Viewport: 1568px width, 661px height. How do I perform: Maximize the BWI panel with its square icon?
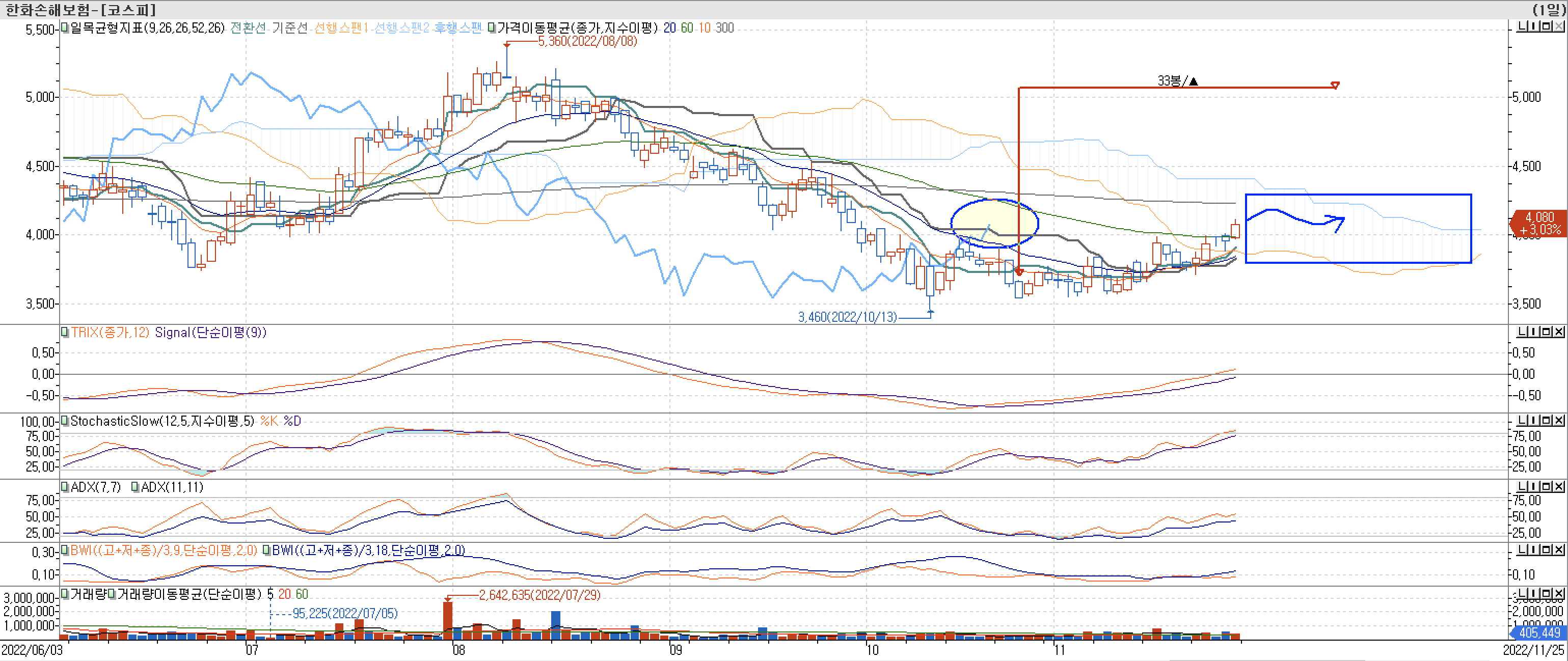pyautogui.click(x=1547, y=550)
